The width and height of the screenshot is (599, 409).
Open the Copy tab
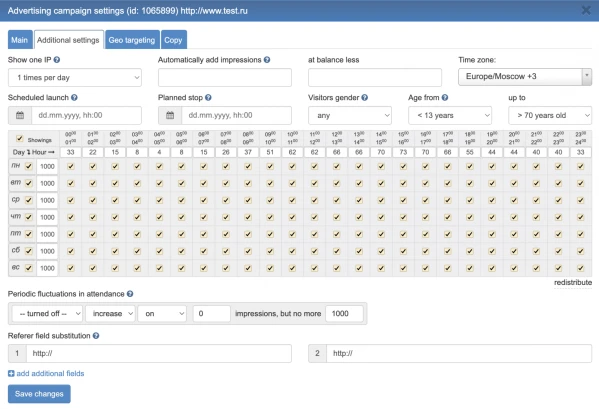click(x=173, y=40)
